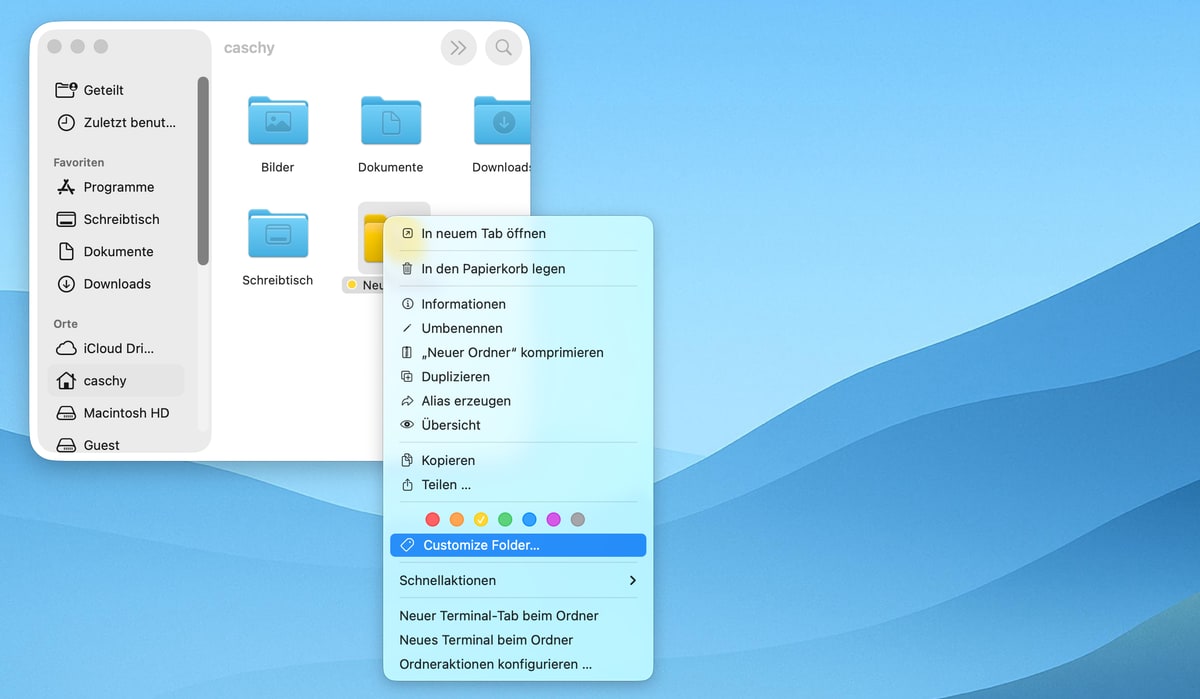Expand the toolbar overflow double-chevron button
1200x699 pixels.
pyautogui.click(x=458, y=47)
